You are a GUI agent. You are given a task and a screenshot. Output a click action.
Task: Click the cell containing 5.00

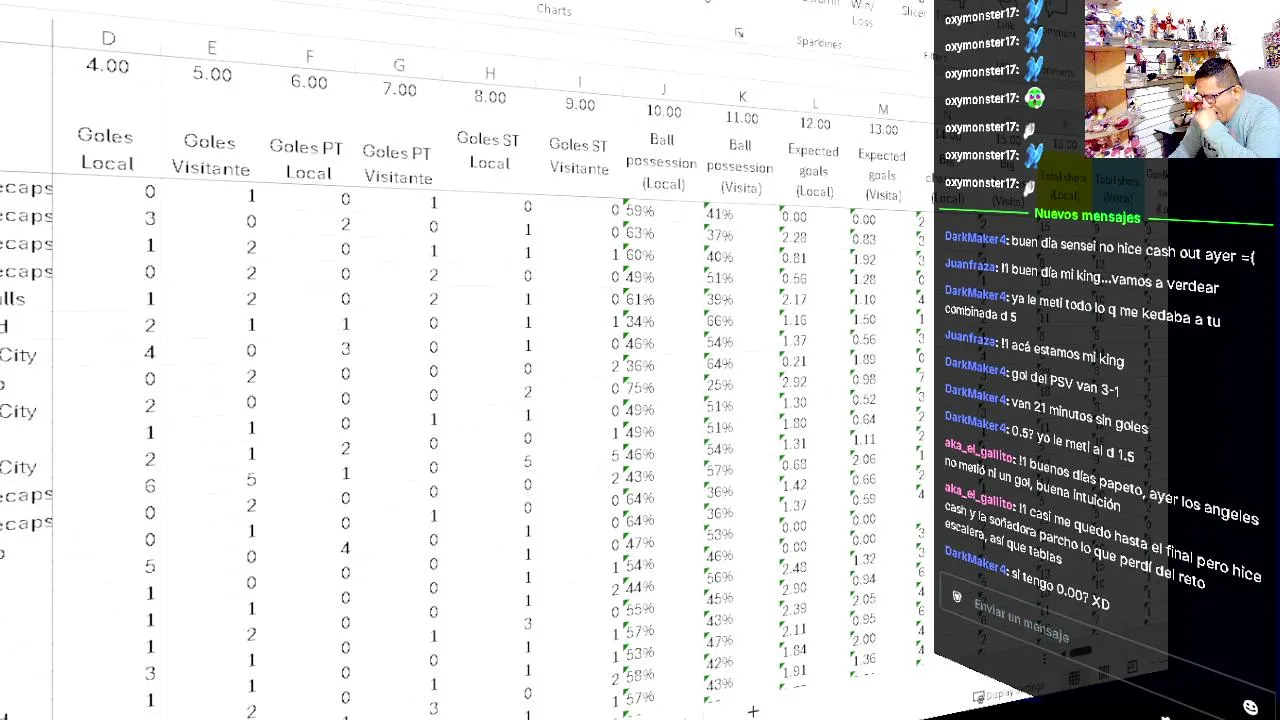pyautogui.click(x=212, y=74)
